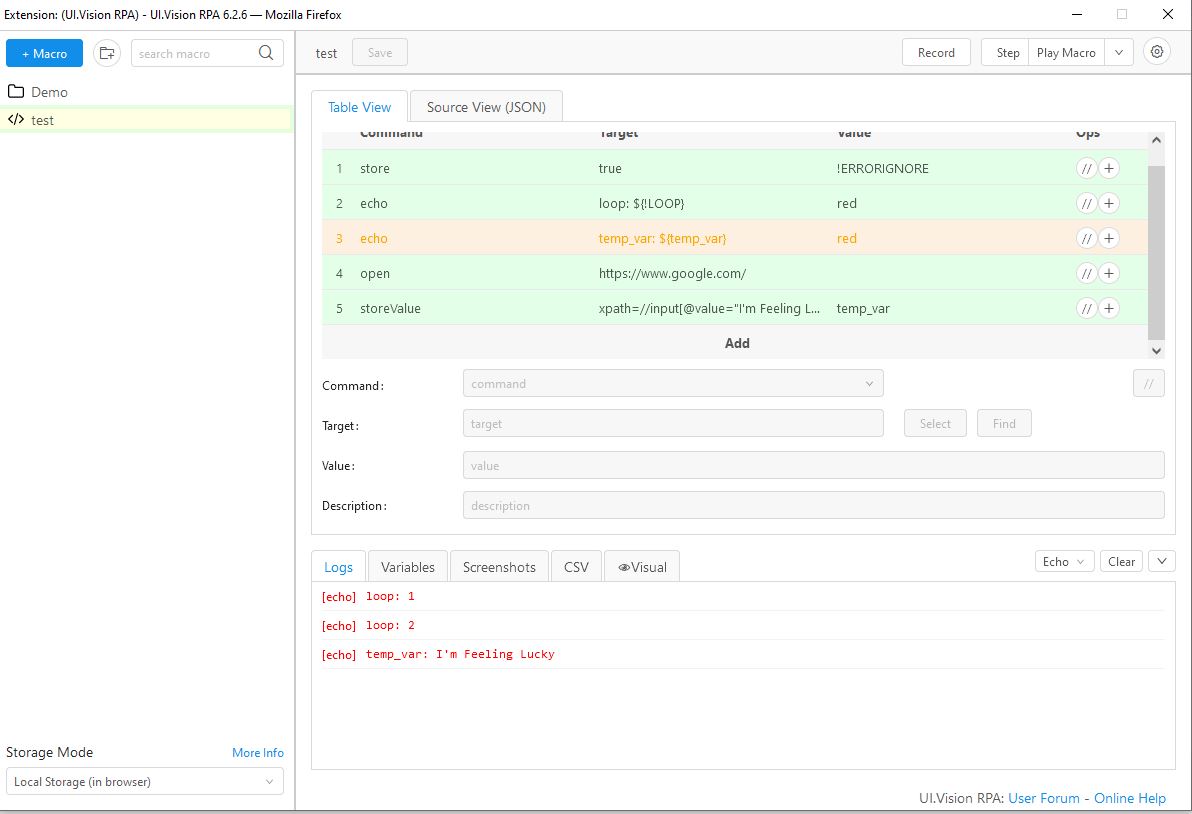Open the Visual tab
The width and height of the screenshot is (1192, 814).
(642, 567)
